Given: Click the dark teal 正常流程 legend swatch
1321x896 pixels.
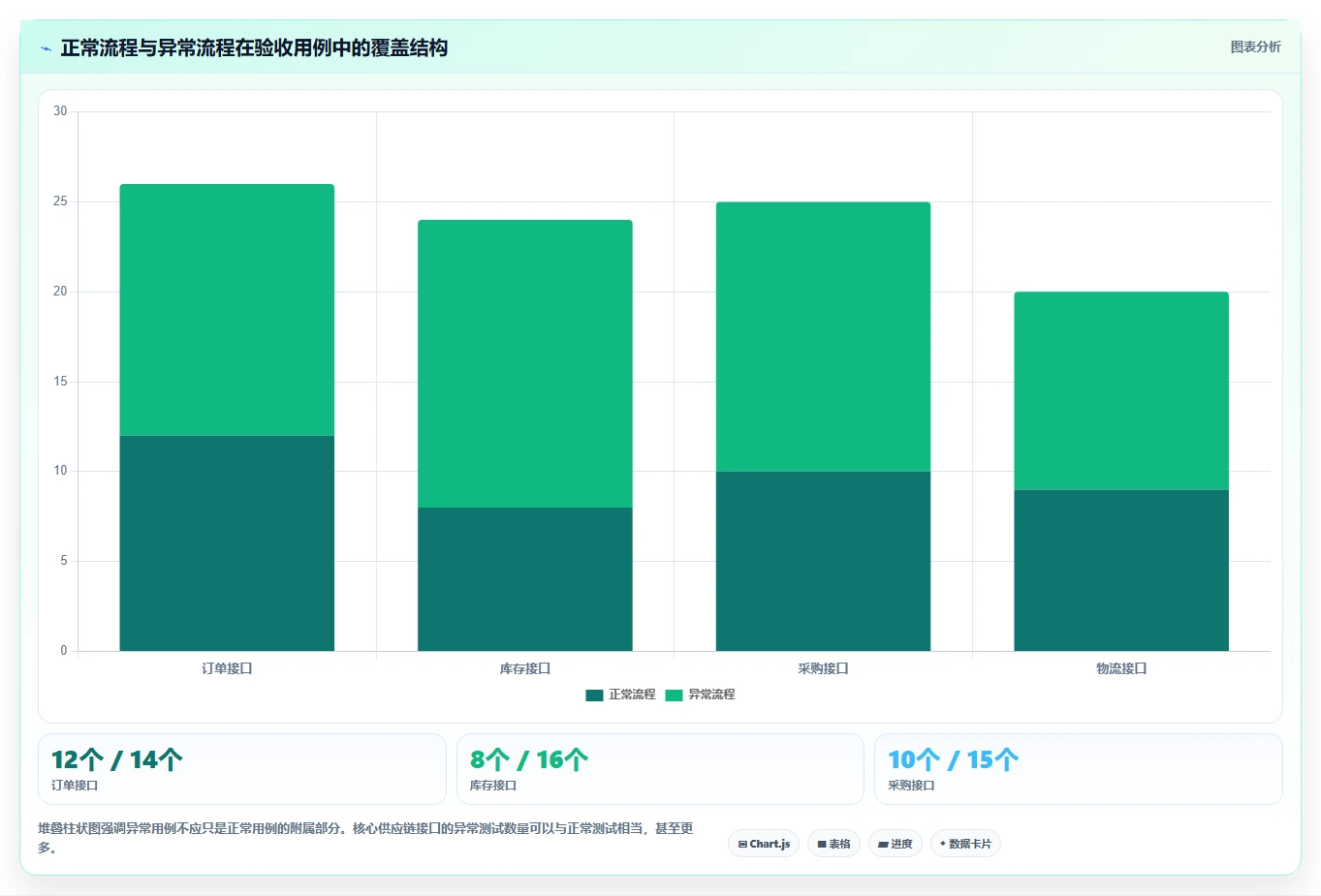Looking at the screenshot, I should click(x=594, y=695).
